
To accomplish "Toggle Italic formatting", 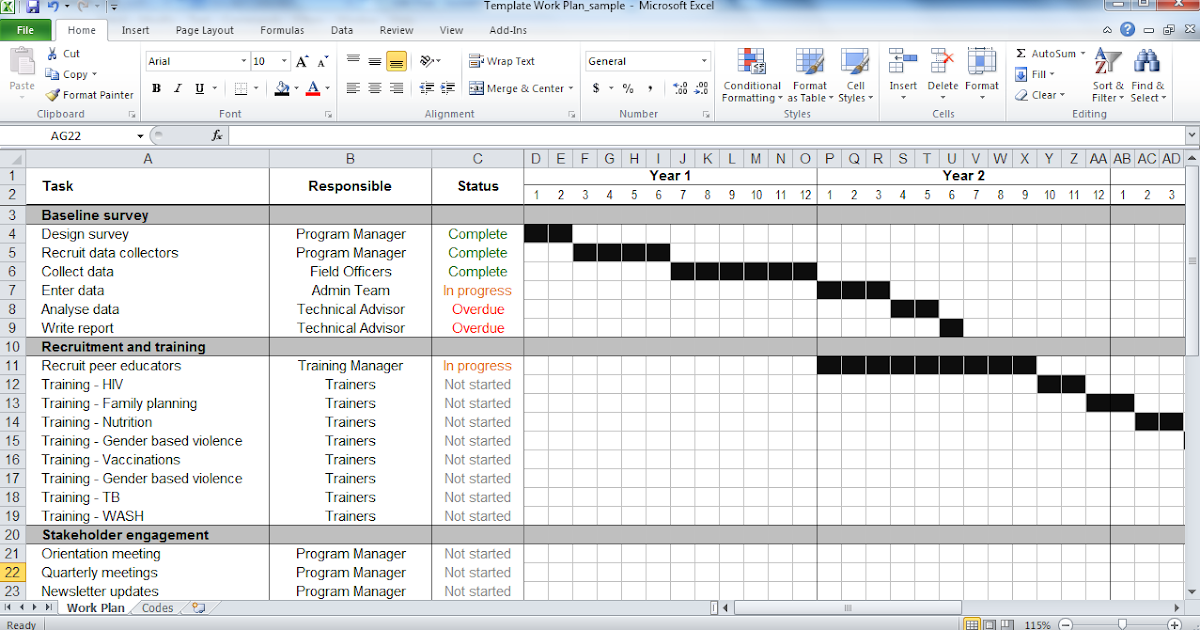I will (178, 89).
